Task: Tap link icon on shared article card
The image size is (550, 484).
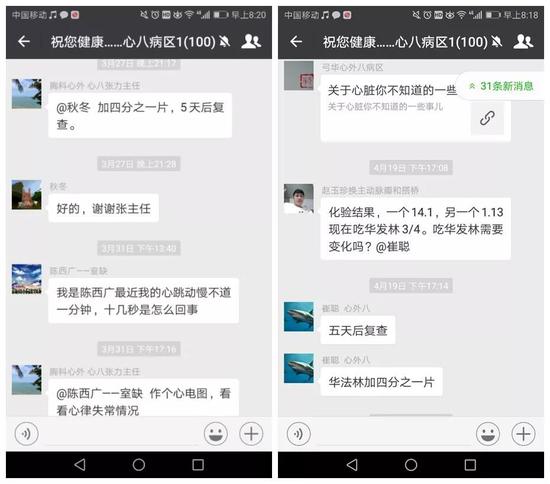Action: point(487,118)
